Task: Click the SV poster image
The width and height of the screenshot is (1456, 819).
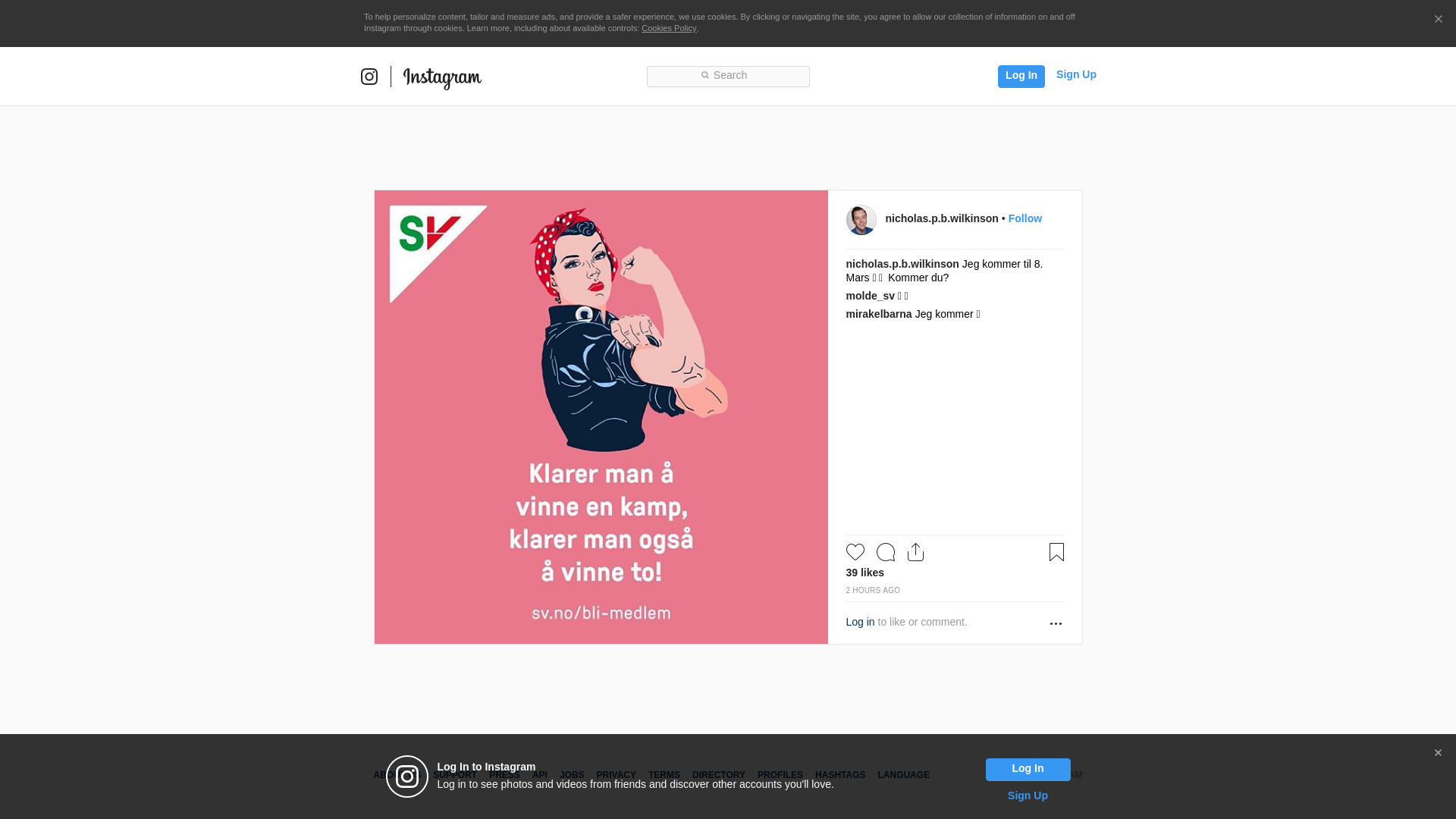Action: pos(601,417)
